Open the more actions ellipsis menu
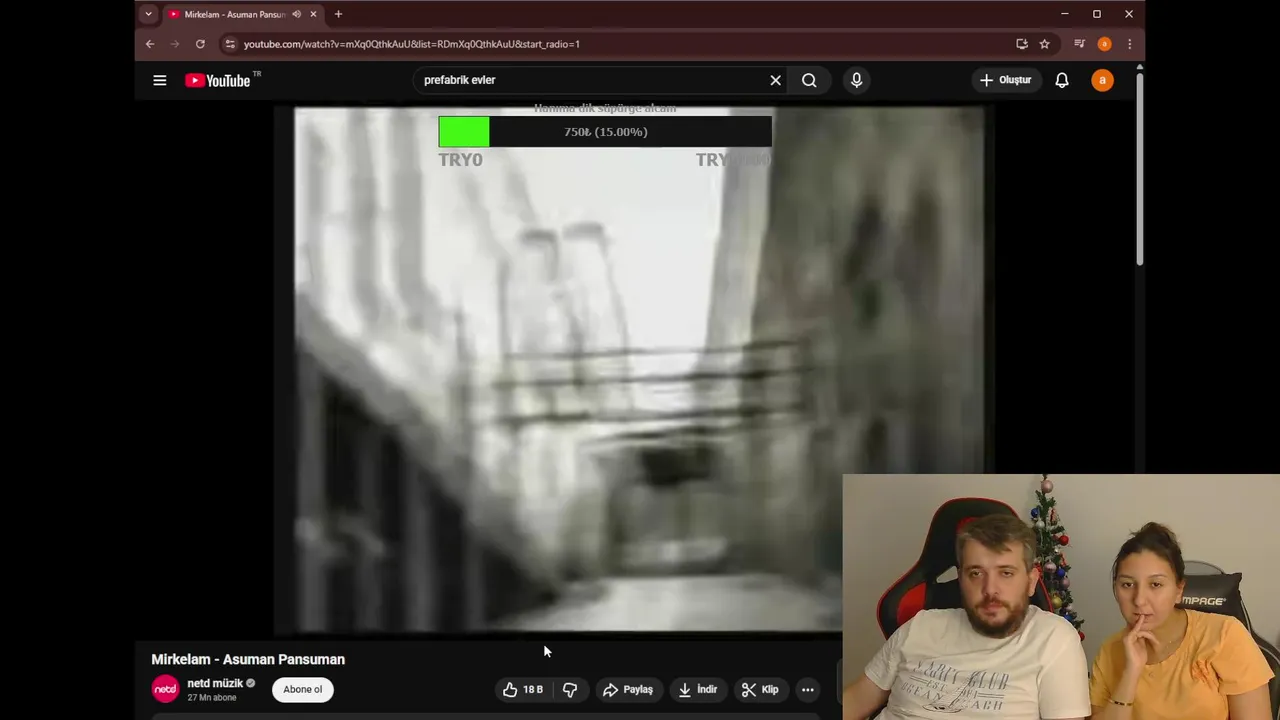 point(808,689)
